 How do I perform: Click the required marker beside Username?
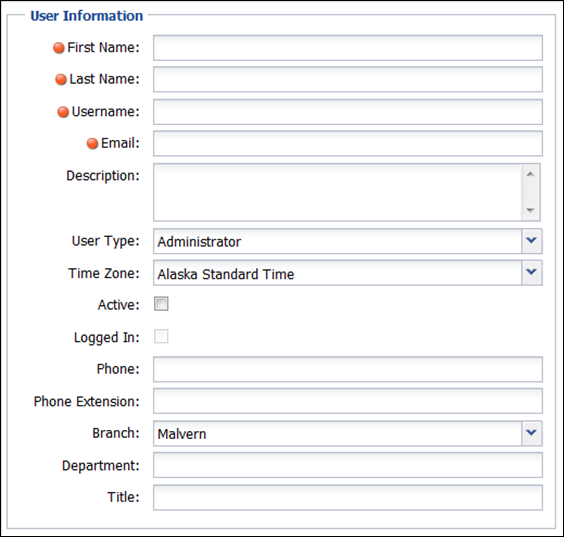coord(63,112)
